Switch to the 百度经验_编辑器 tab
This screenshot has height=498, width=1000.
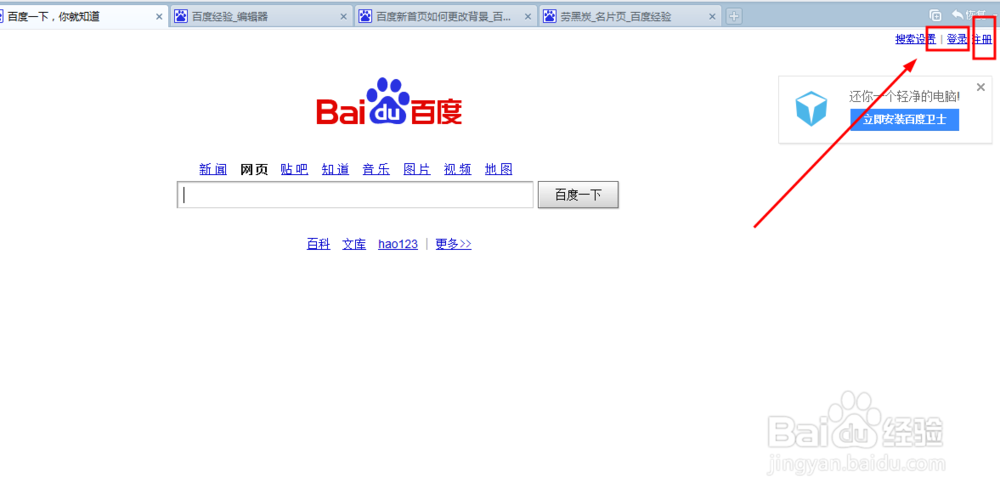[261, 17]
